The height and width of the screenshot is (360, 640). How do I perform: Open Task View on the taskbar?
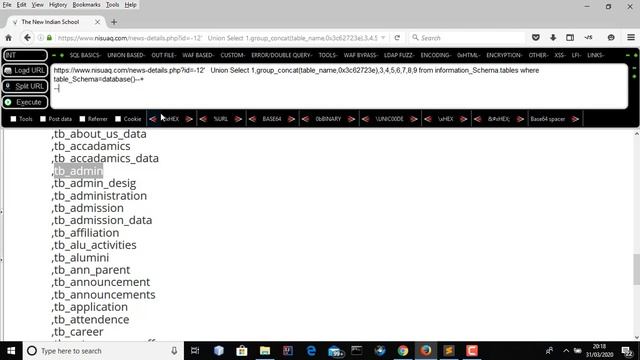click(x=195, y=351)
